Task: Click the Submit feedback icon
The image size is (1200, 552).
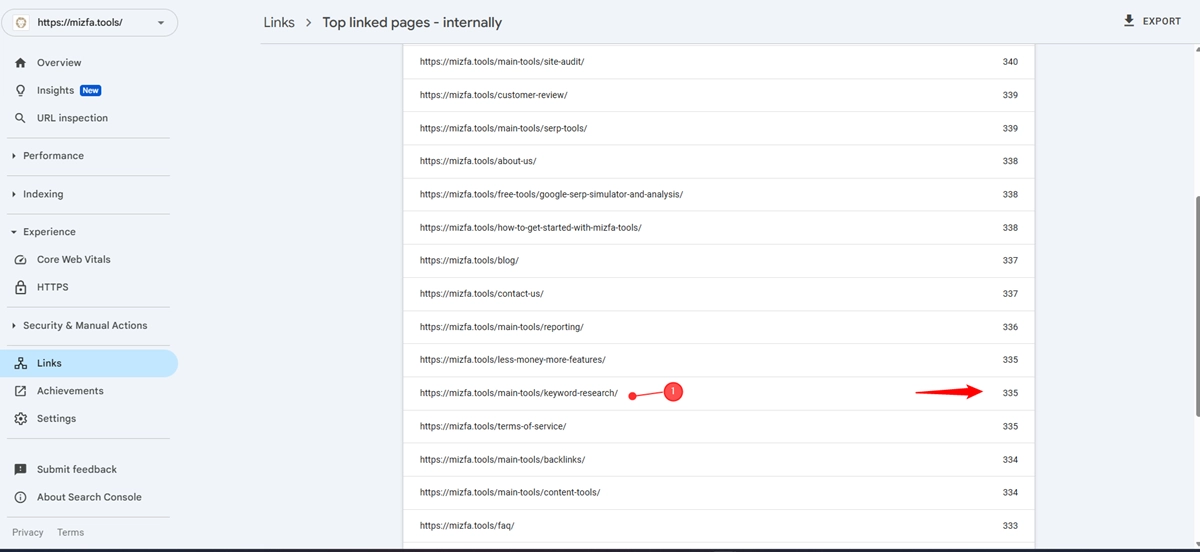Action: pos(20,470)
